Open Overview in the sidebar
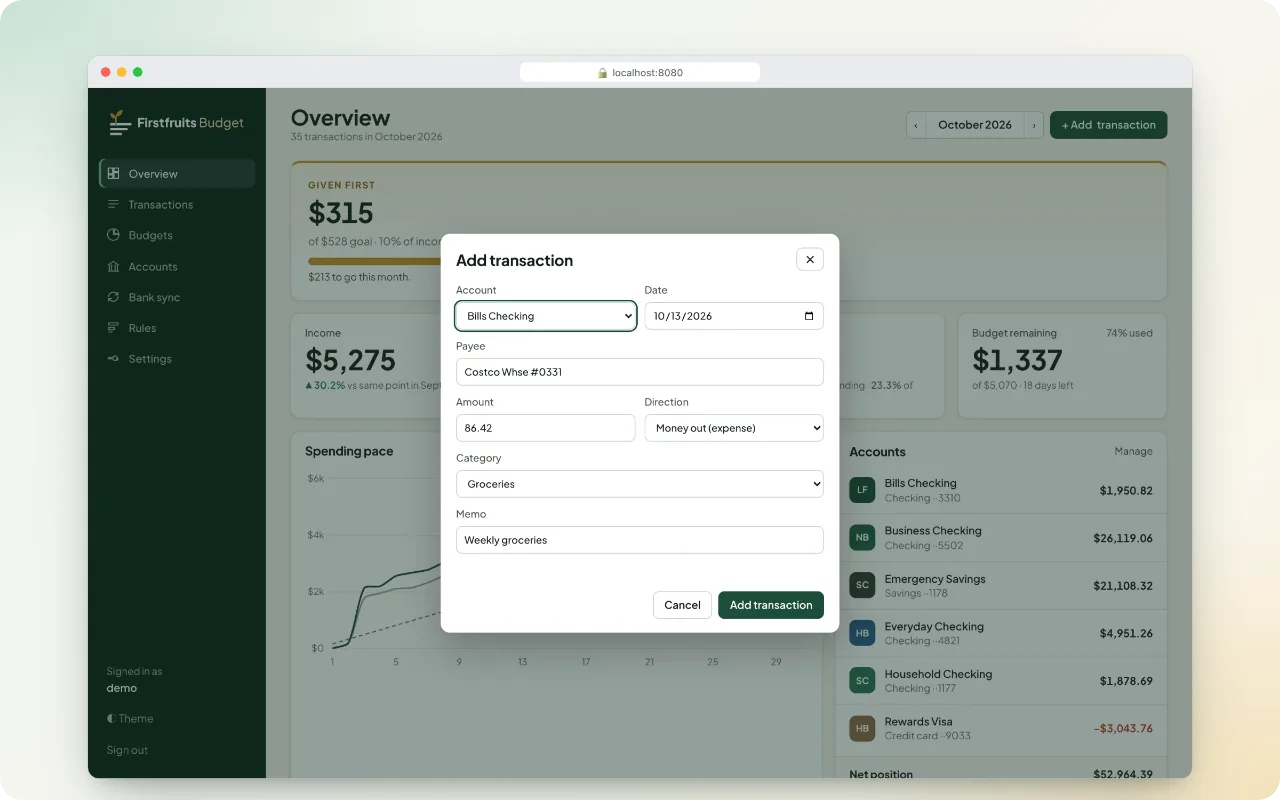Screen dimensions: 1280x800 (x=177, y=174)
